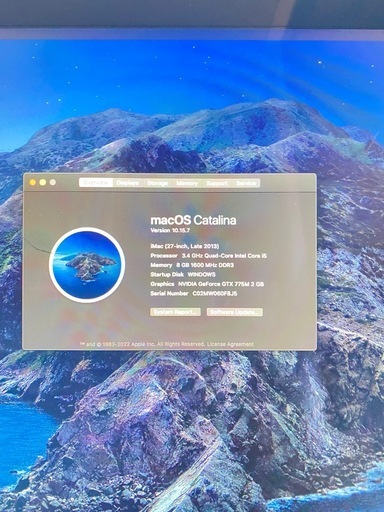Click the System Report button
This screenshot has height=512, width=384.
[175, 312]
